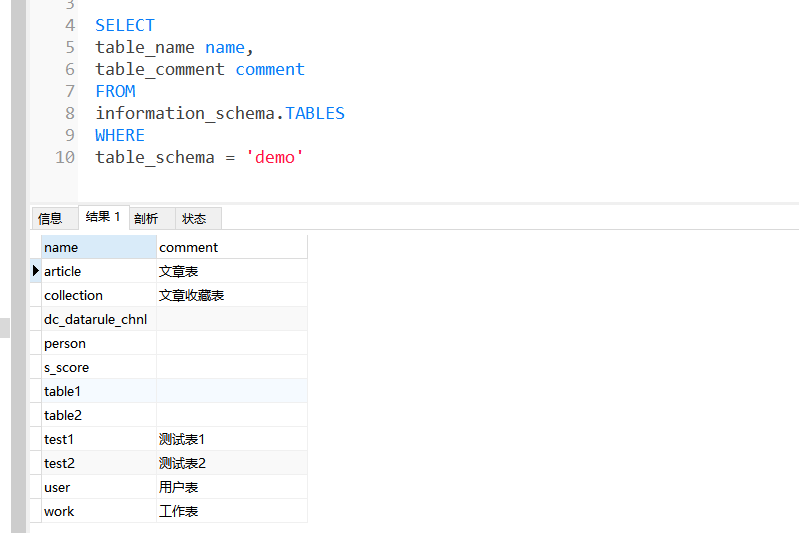Click the FROM keyword in the editor
Viewport: 799px width, 533px height.
(x=115, y=91)
